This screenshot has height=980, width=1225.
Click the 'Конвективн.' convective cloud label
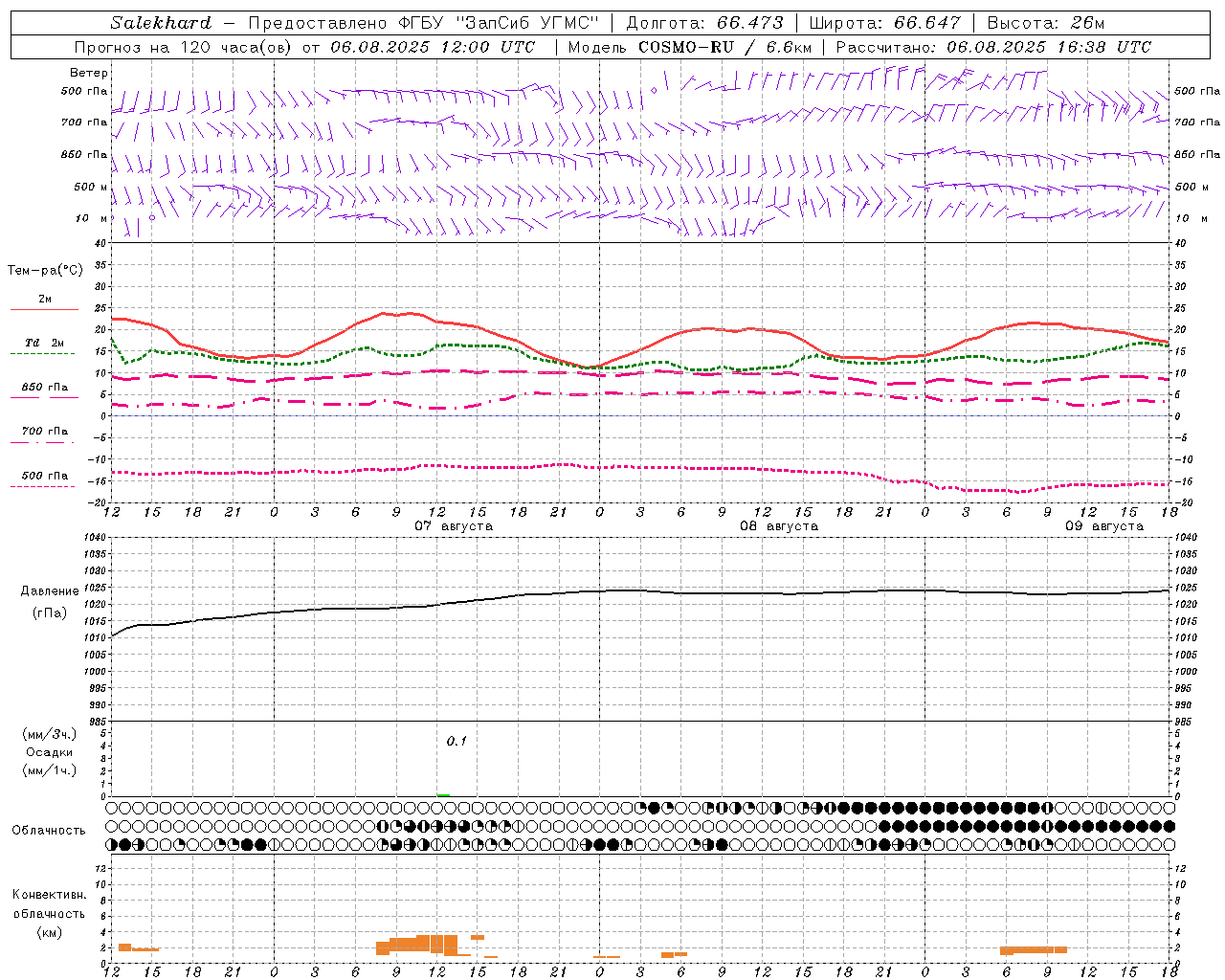click(50, 895)
